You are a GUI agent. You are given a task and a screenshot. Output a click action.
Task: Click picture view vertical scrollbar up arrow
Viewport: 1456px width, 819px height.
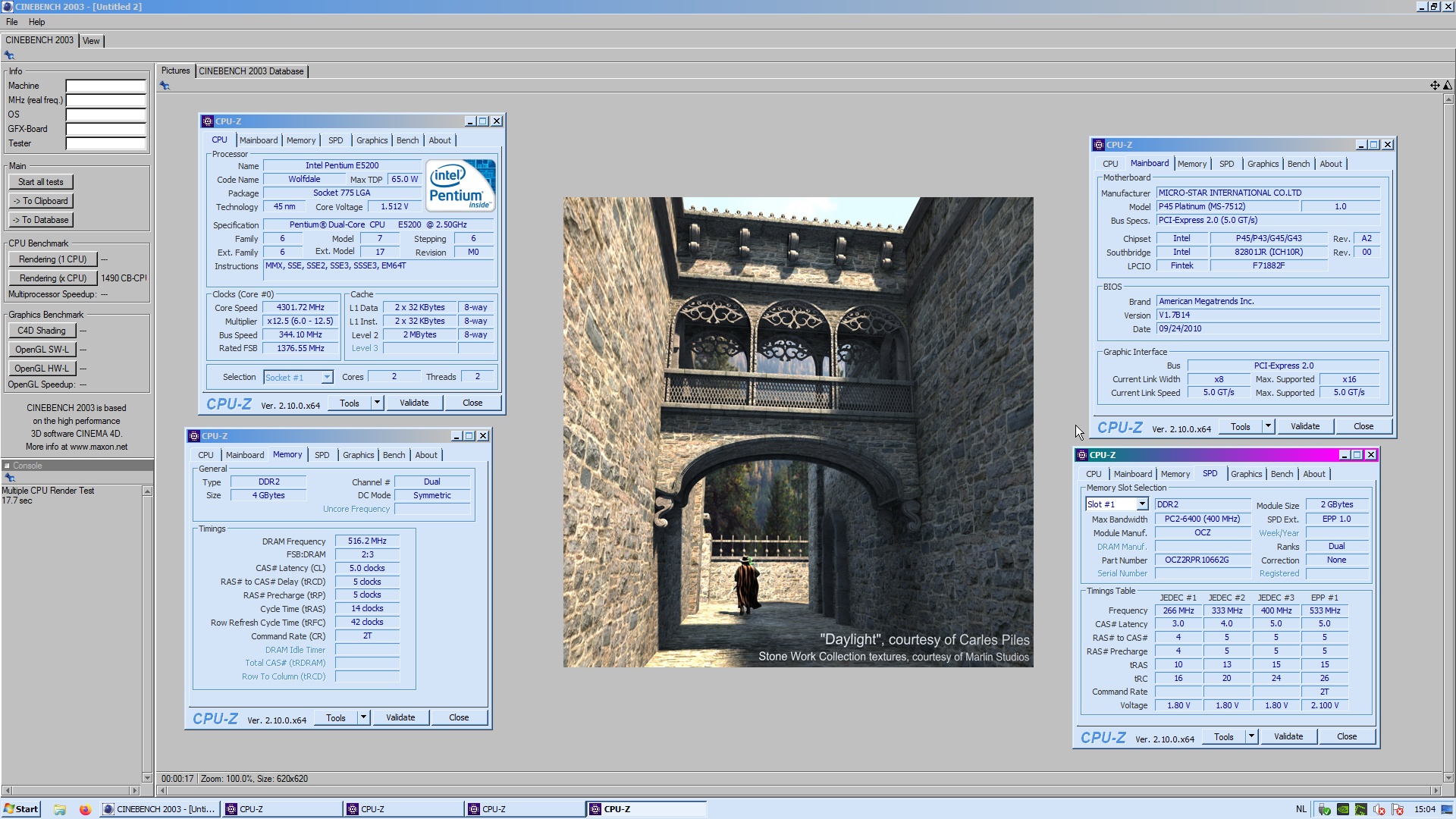click(x=1448, y=99)
